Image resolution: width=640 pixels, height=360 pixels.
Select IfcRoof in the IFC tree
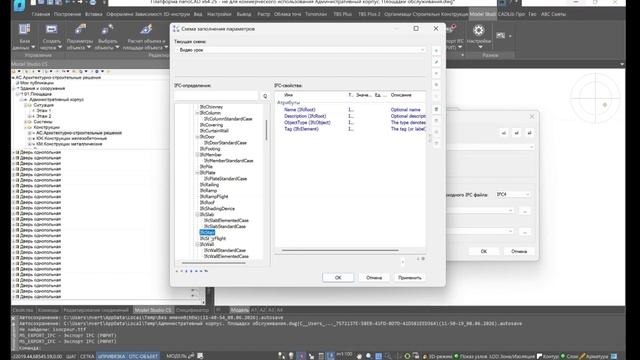[x=207, y=203]
